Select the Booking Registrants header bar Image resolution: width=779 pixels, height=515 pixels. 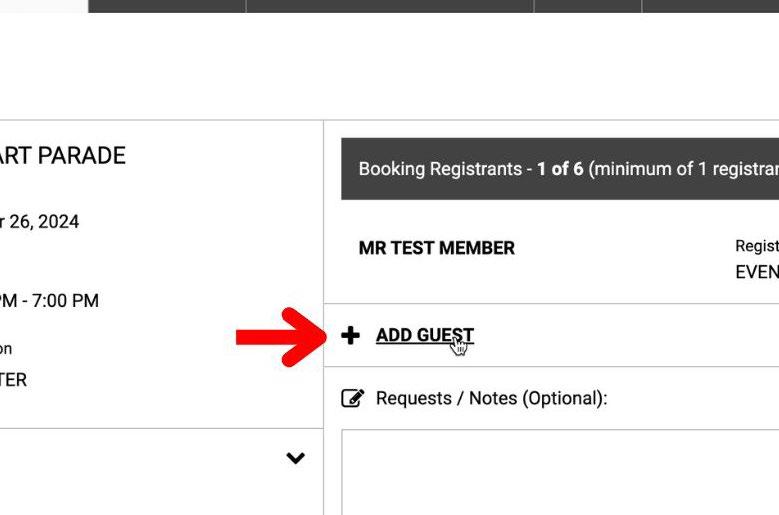[x=560, y=169]
